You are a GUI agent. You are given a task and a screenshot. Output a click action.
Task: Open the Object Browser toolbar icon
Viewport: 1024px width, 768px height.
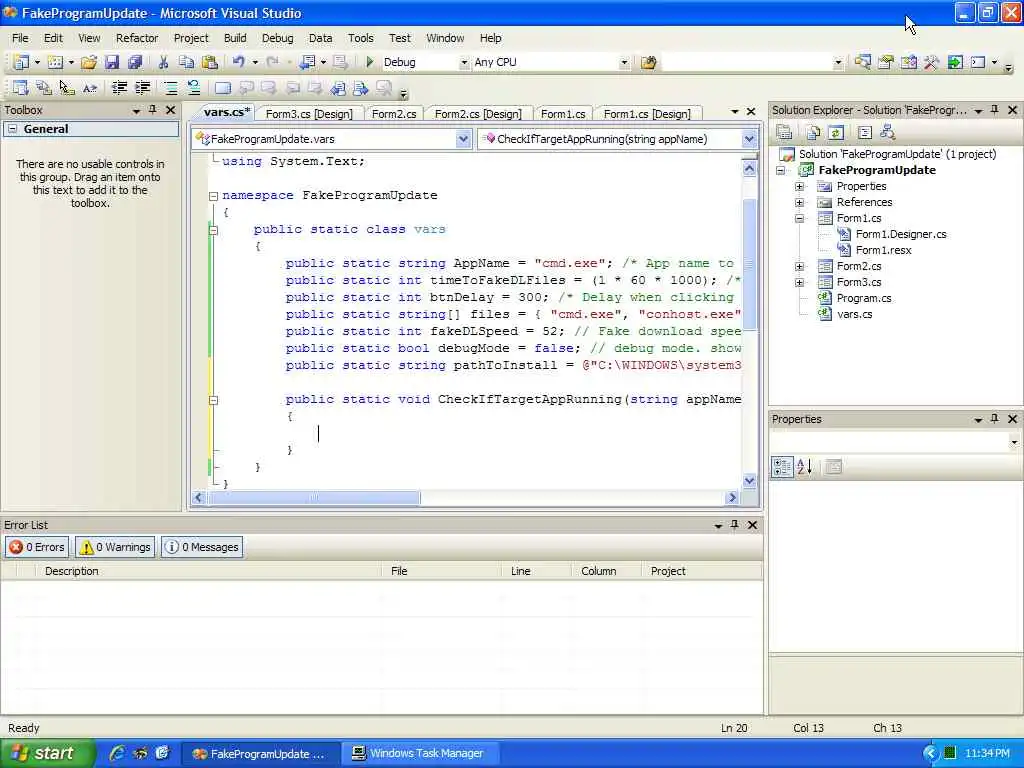pos(908,62)
